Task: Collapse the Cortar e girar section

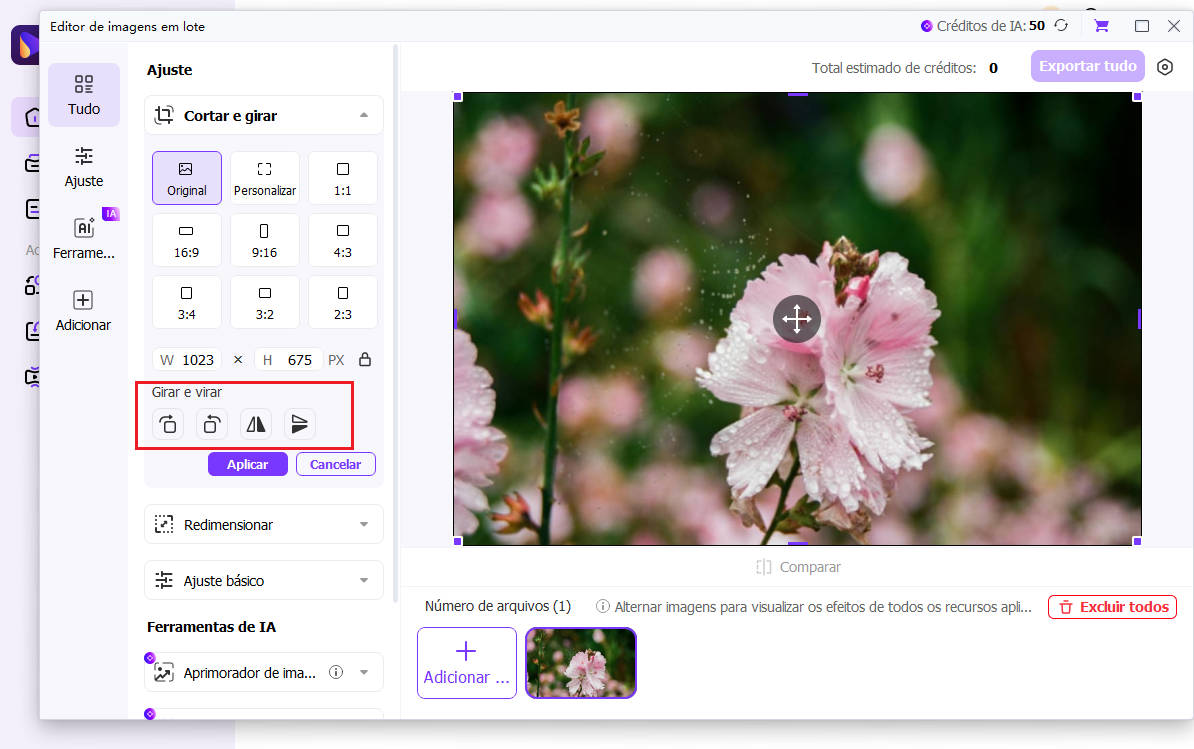Action: click(363, 116)
